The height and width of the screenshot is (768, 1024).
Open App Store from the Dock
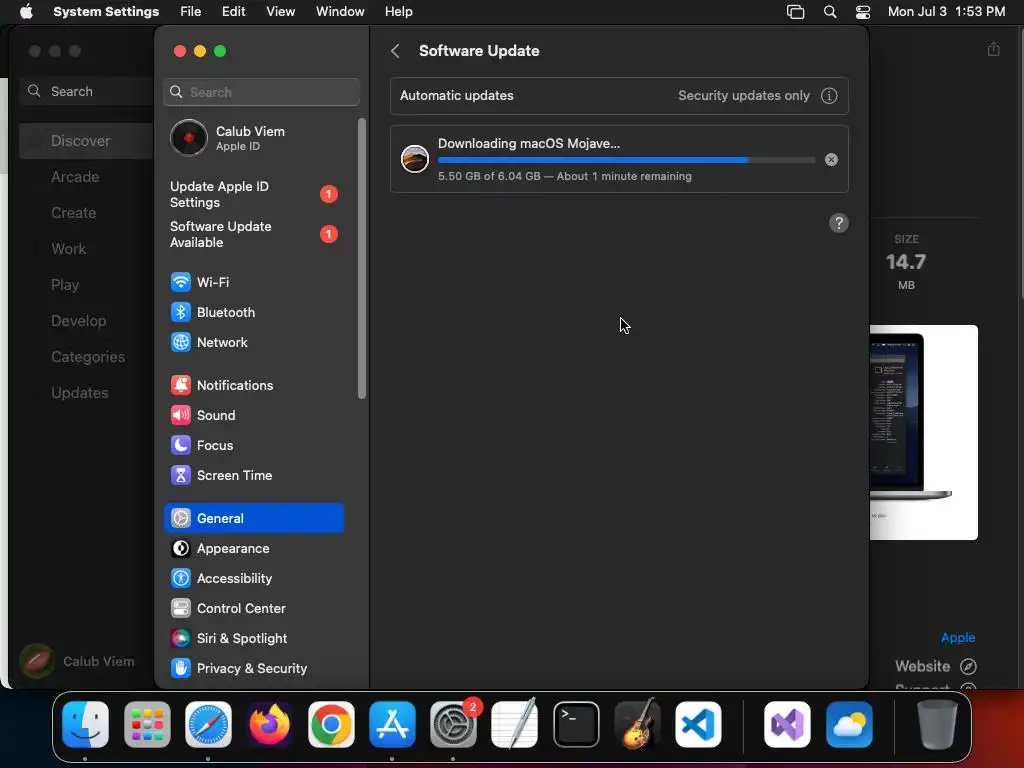click(392, 724)
